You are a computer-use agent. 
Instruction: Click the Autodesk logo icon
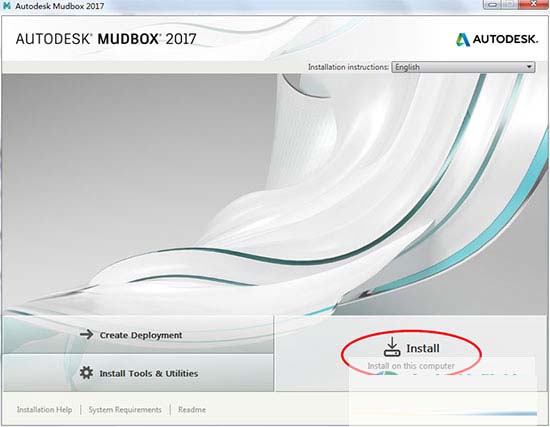coord(463,39)
